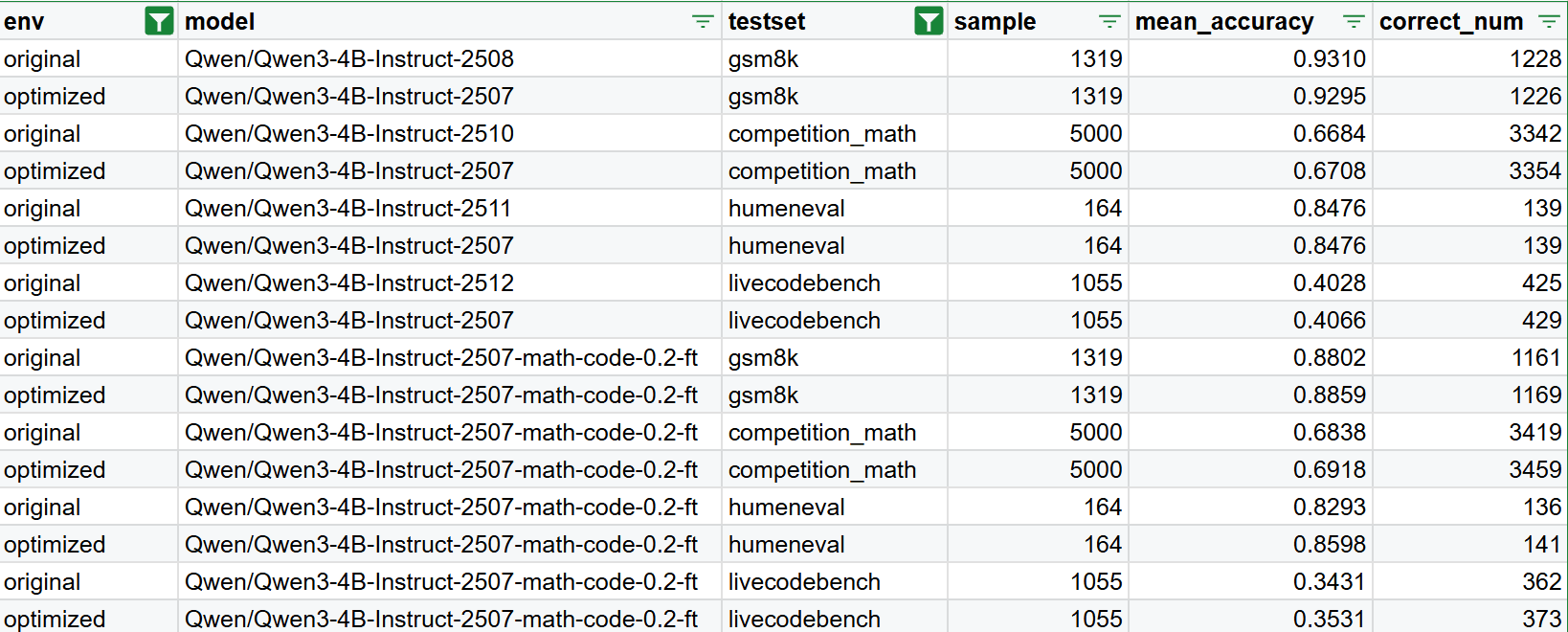Select mean_accuracy cell 0.9295
This screenshot has height=632, width=1568.
1251,96
